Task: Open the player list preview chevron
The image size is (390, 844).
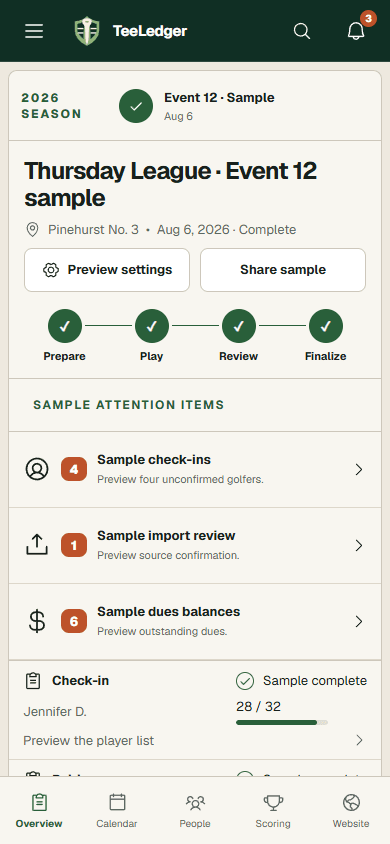Action: pyautogui.click(x=359, y=741)
